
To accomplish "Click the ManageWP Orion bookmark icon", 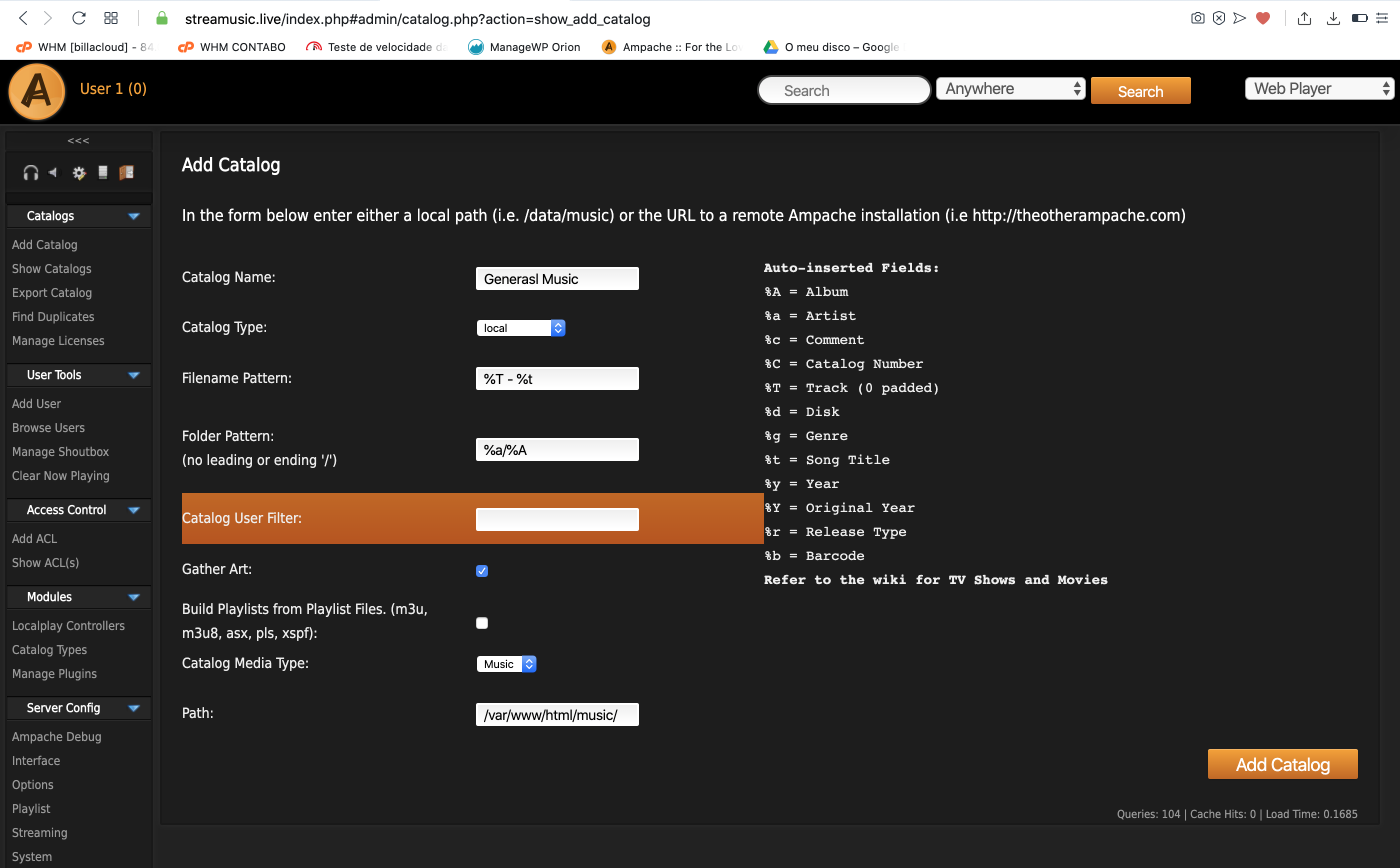I will tap(476, 47).
